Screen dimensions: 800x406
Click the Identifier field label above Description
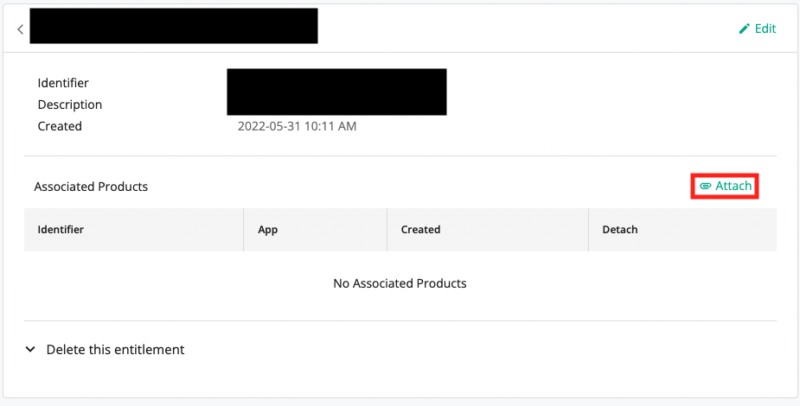(64, 83)
